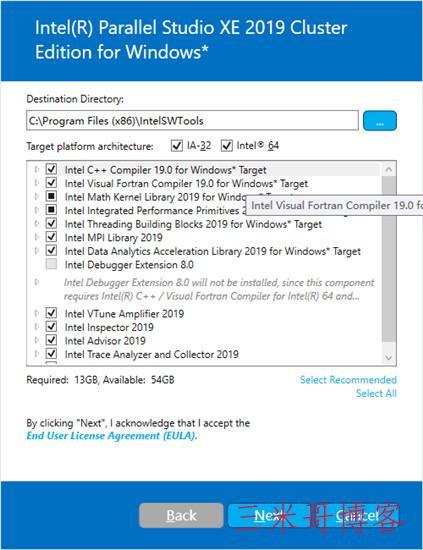Click the component list scroll up arrow
This screenshot has width=423, height=550.
coord(389,169)
